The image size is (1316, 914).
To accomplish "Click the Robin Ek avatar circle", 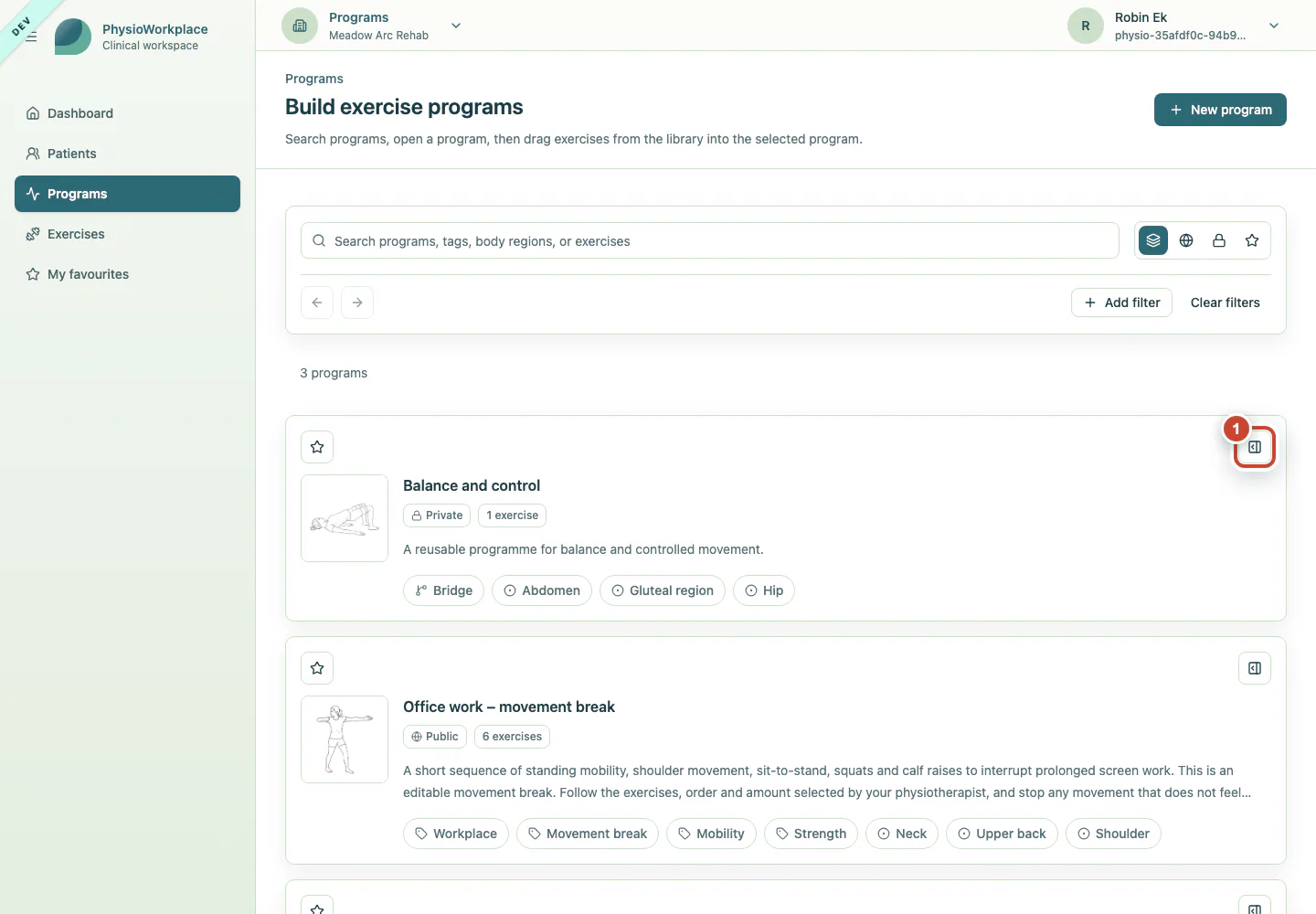I will coord(1086,26).
